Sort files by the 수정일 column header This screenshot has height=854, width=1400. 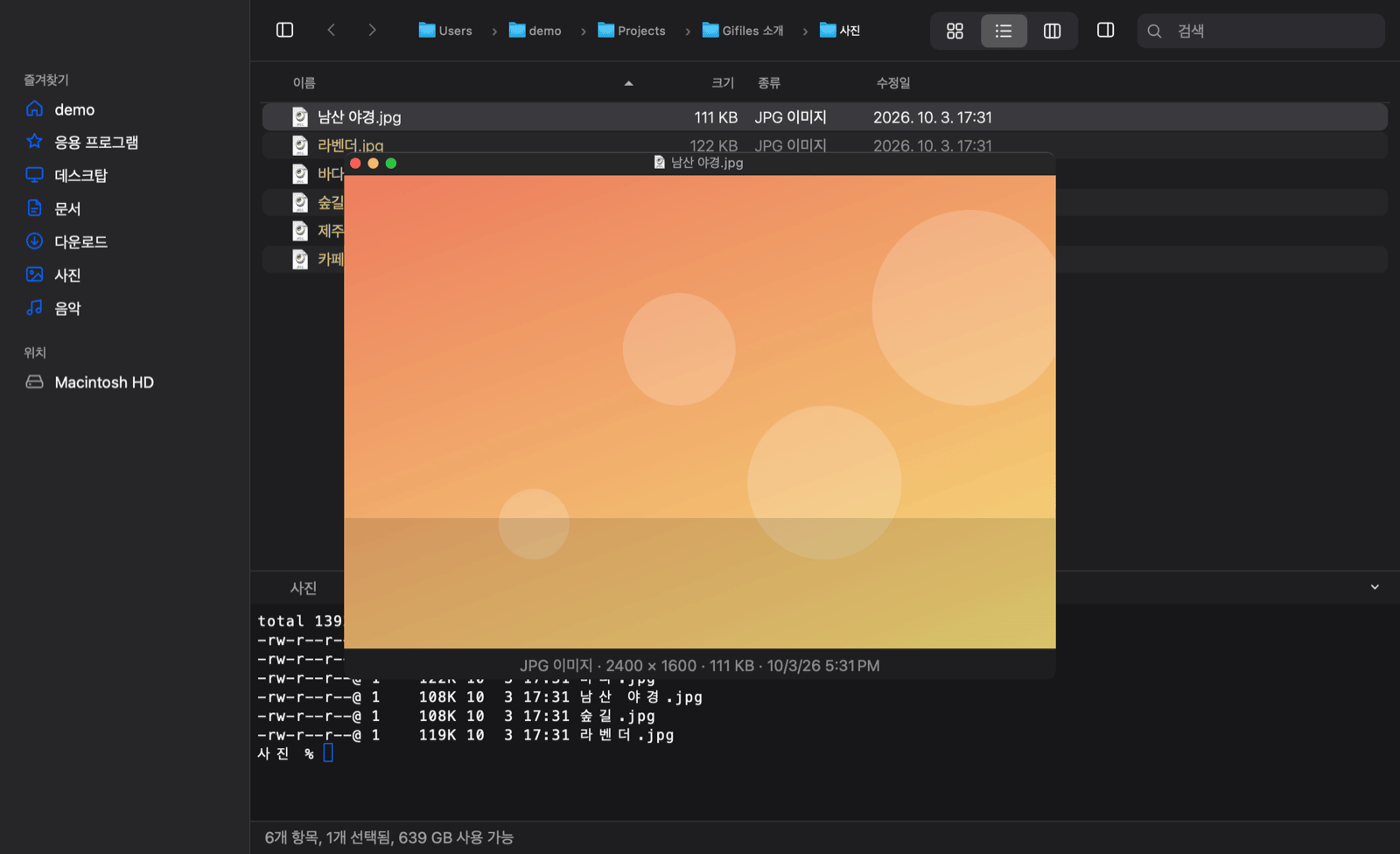(x=893, y=83)
